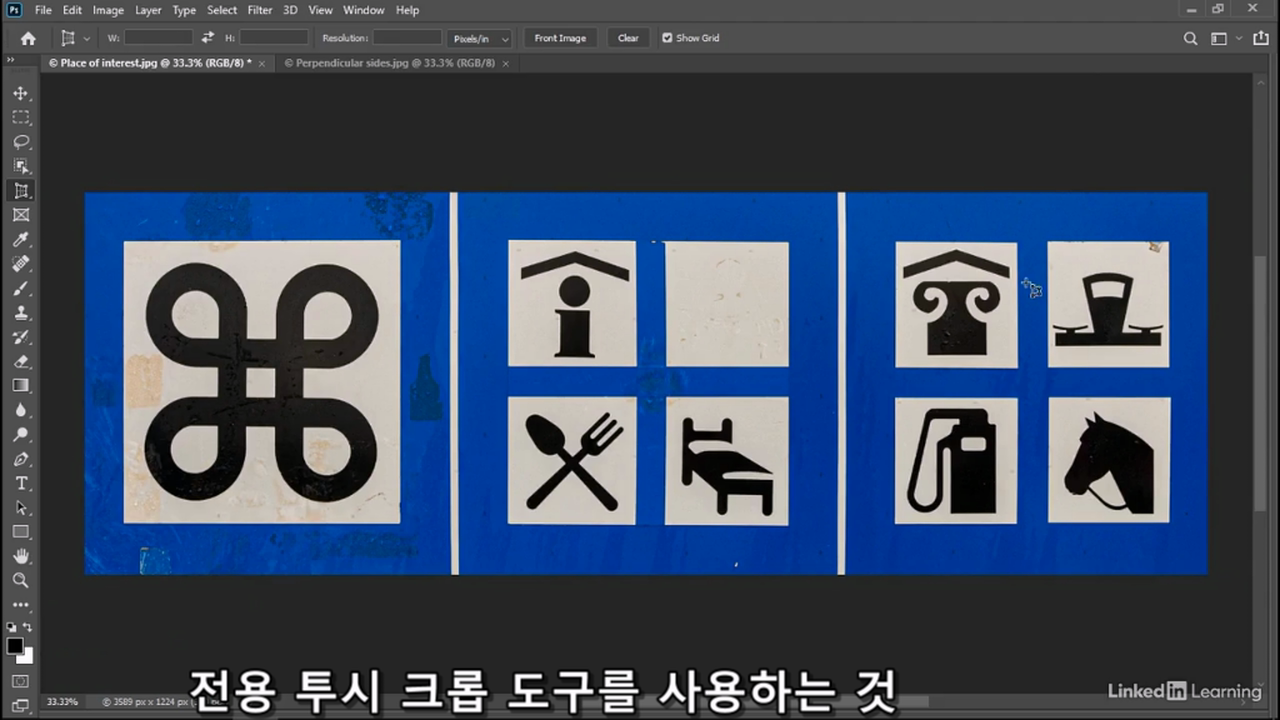Select the Spot Healing Brush tool
The width and height of the screenshot is (1280, 720).
[21, 264]
